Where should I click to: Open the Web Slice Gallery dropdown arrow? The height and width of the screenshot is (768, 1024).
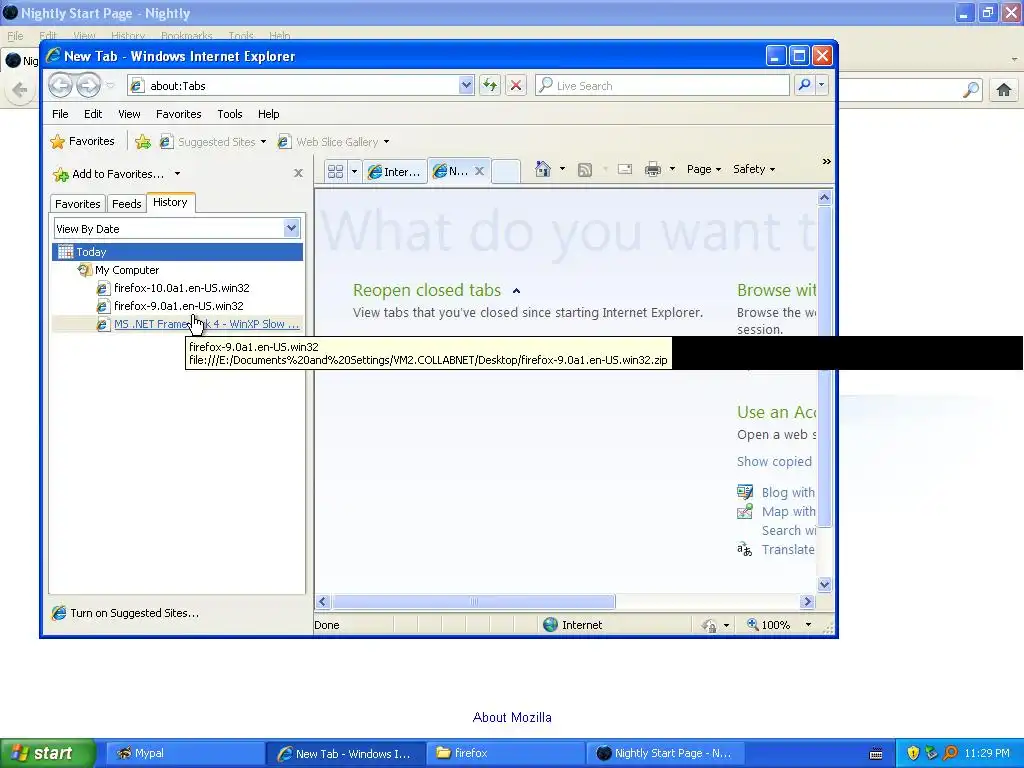point(386,142)
